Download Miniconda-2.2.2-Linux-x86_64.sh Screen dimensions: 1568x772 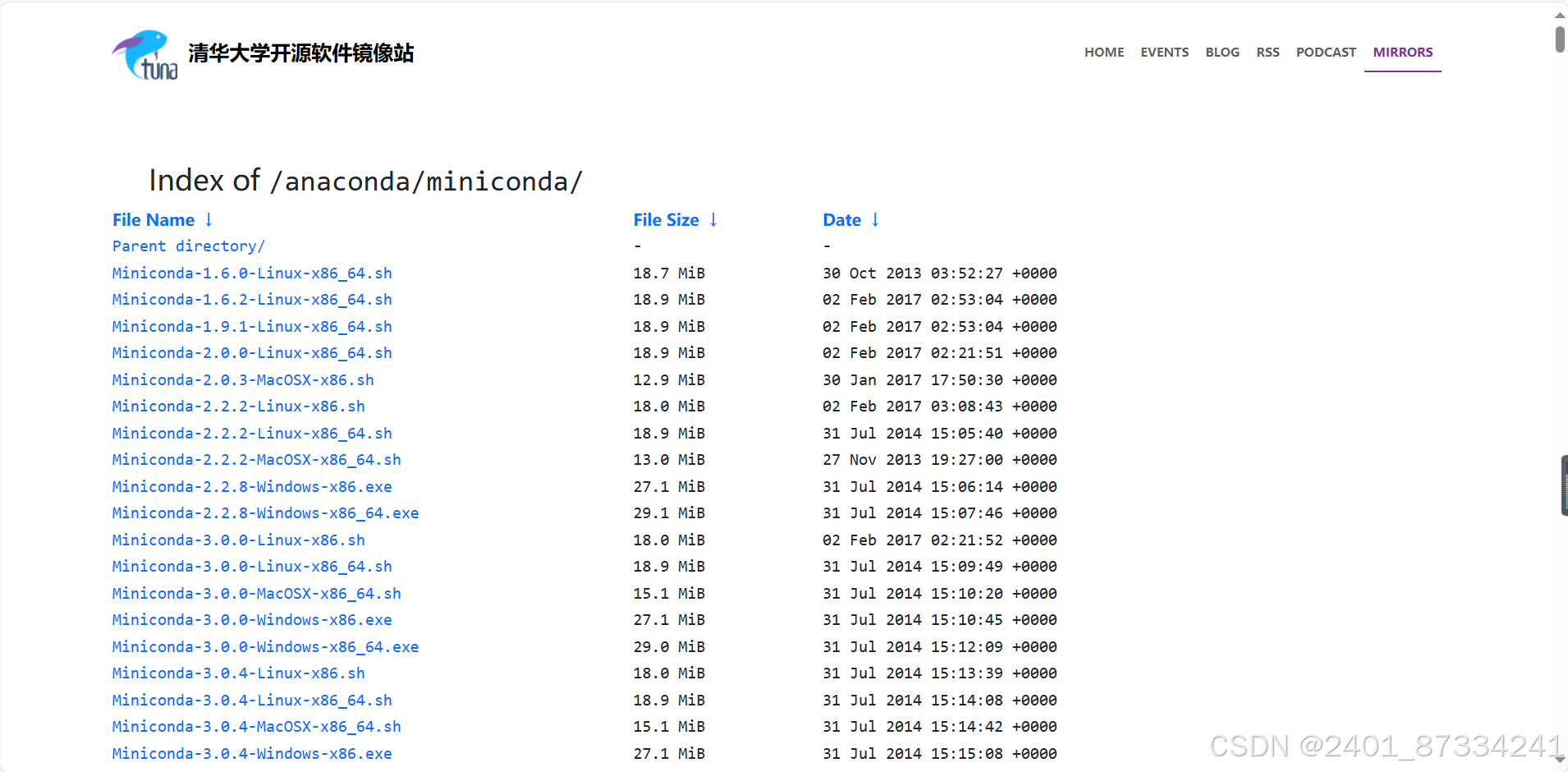(x=252, y=433)
